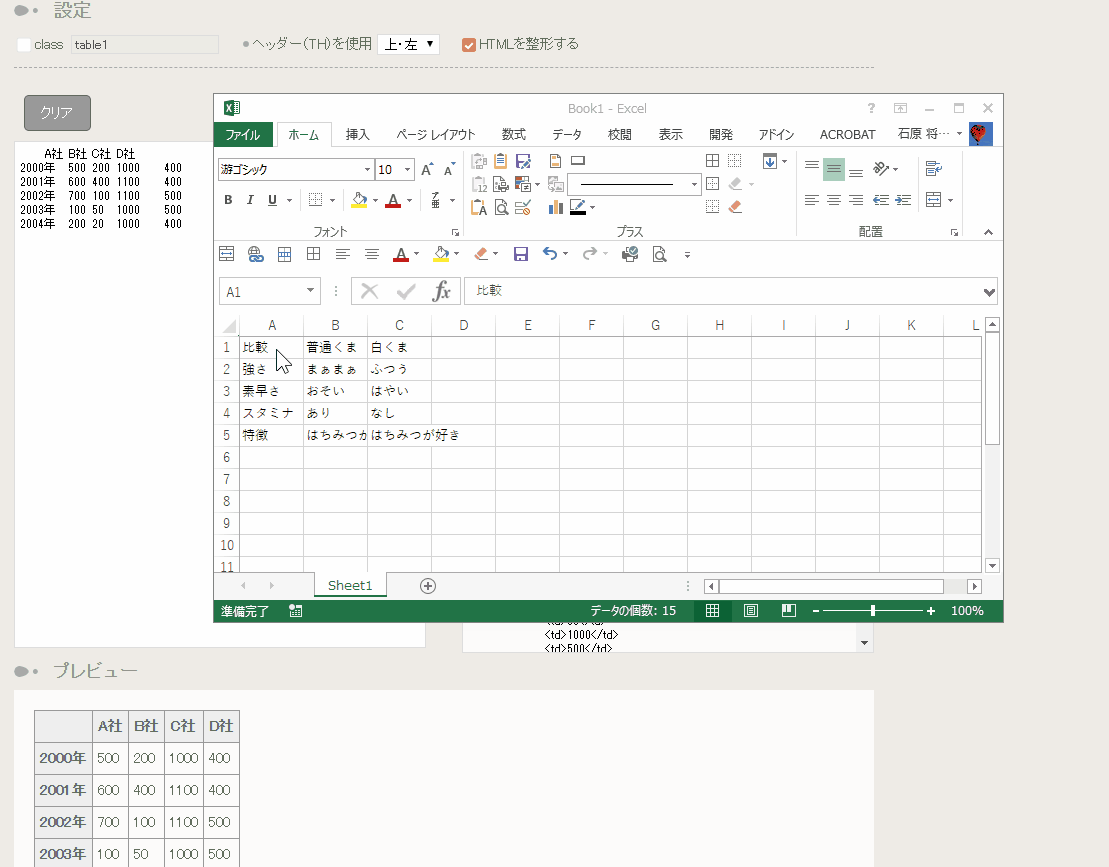The height and width of the screenshot is (867, 1109).
Task: Click the zoom out minus button
Action: (815, 611)
